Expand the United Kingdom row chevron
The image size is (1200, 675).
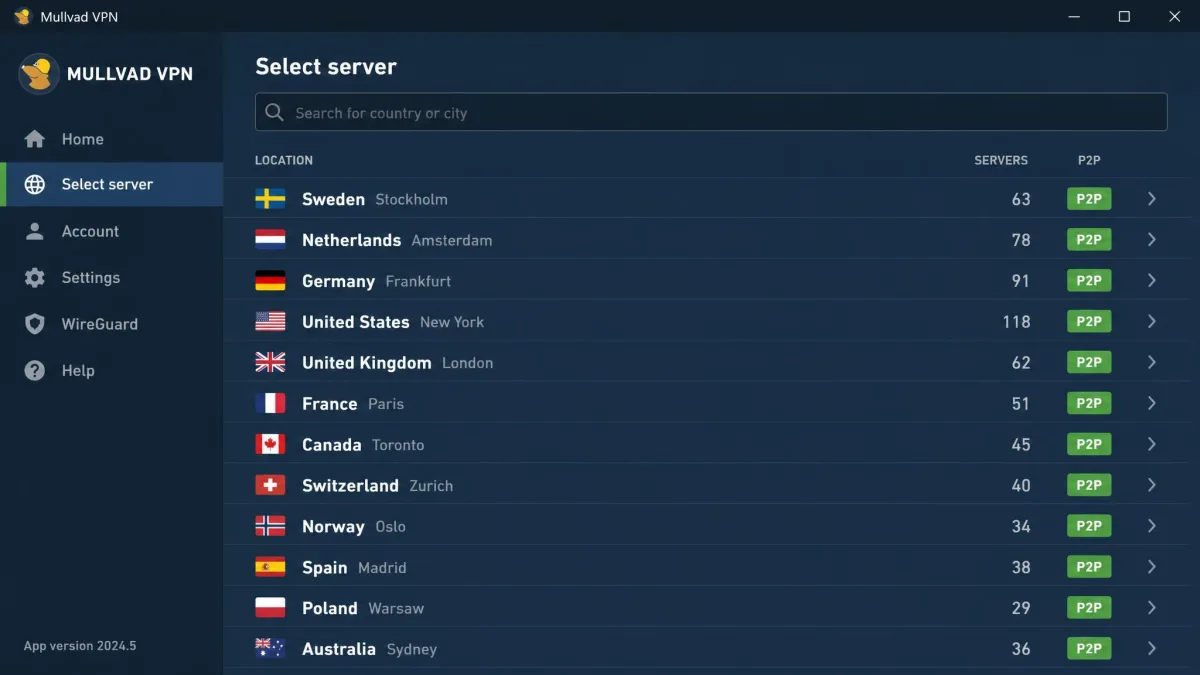[x=1152, y=362]
